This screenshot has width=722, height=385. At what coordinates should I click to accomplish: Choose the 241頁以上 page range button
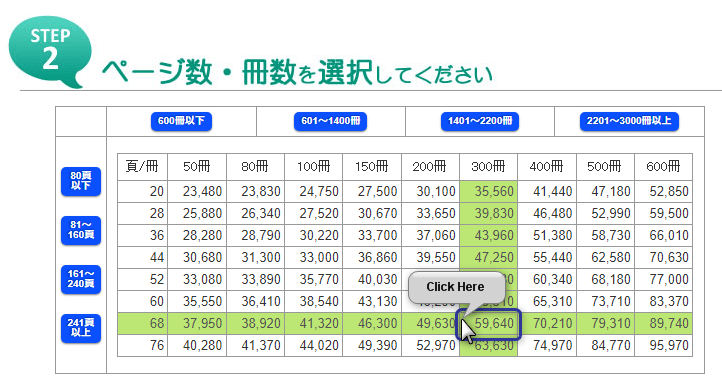(x=81, y=328)
